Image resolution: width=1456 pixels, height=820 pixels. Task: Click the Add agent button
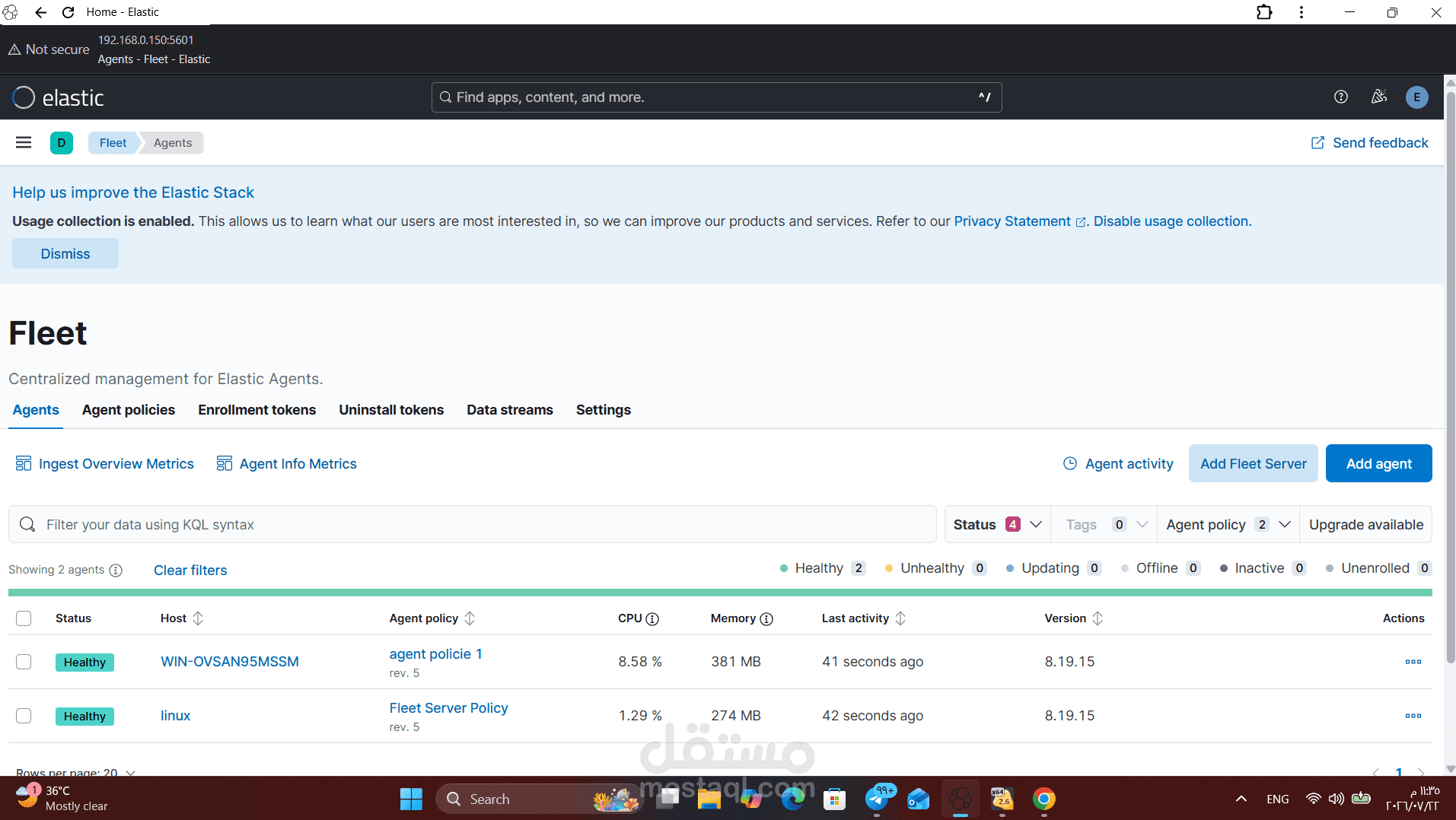1378,464
